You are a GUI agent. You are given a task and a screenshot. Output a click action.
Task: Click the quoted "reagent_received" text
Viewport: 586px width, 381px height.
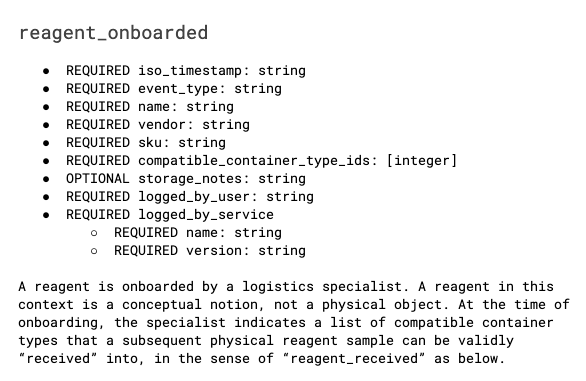[x=354, y=359]
